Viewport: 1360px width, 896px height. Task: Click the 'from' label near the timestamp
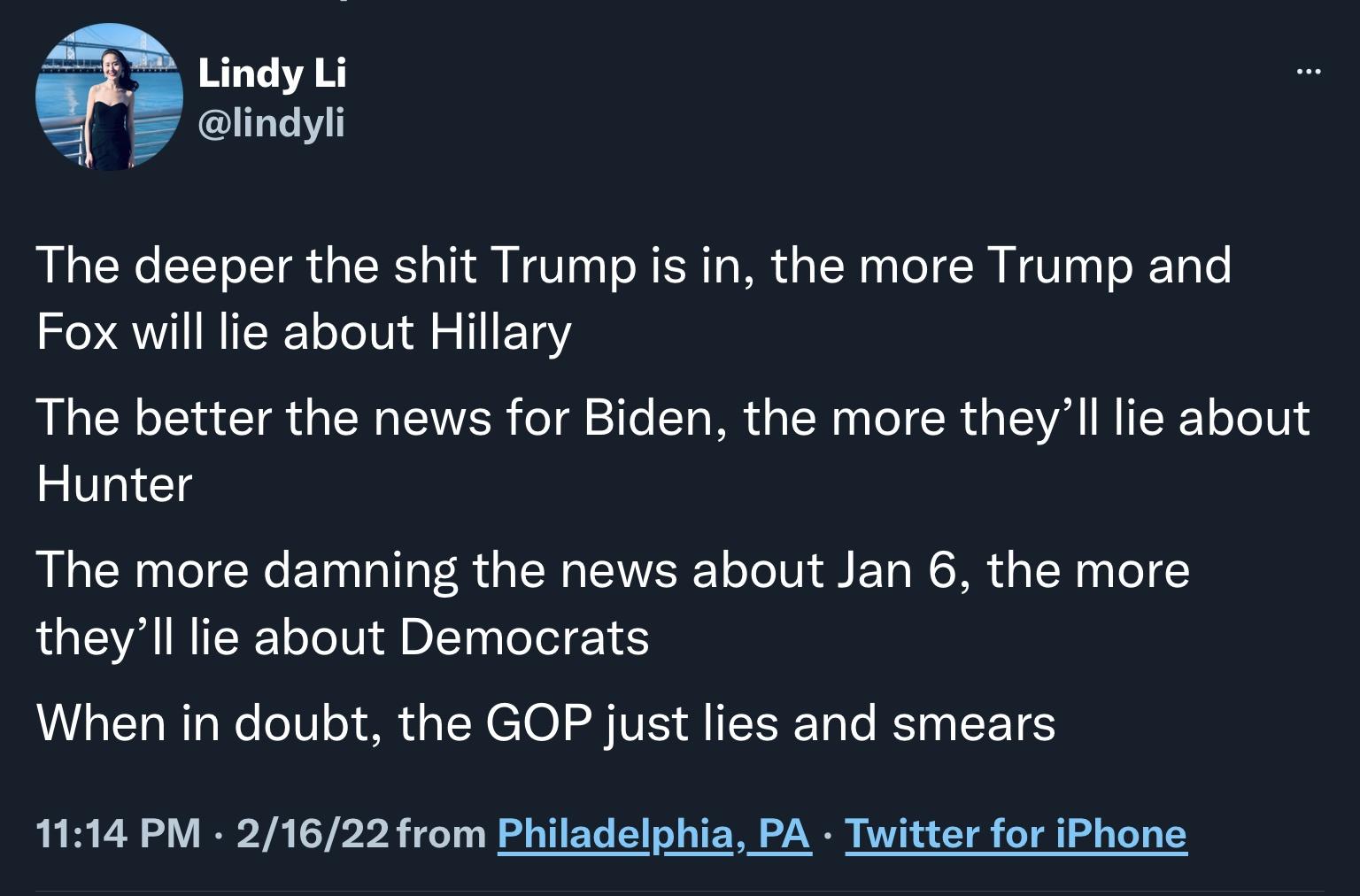pyautogui.click(x=443, y=833)
